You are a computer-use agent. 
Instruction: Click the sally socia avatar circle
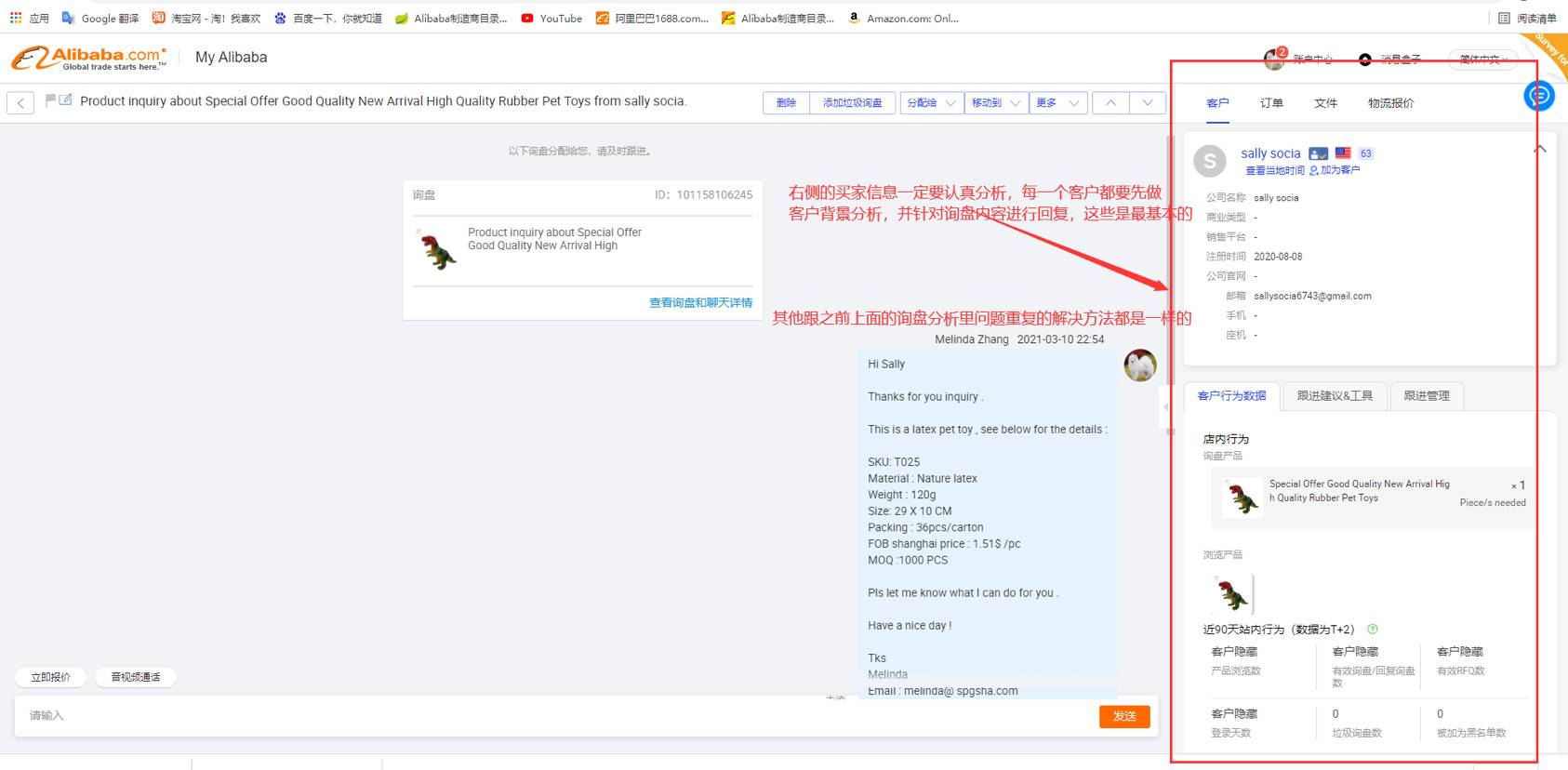pyautogui.click(x=1210, y=162)
